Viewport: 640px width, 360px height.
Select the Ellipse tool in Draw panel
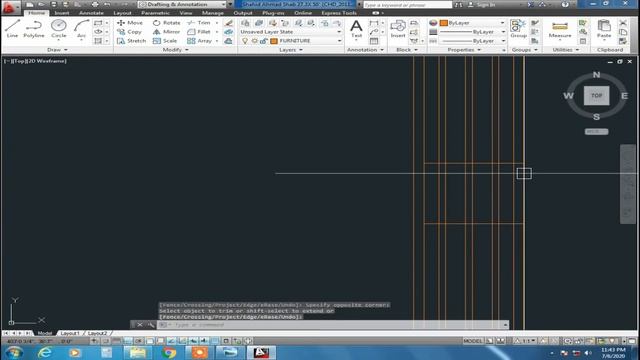pyautogui.click(x=98, y=32)
